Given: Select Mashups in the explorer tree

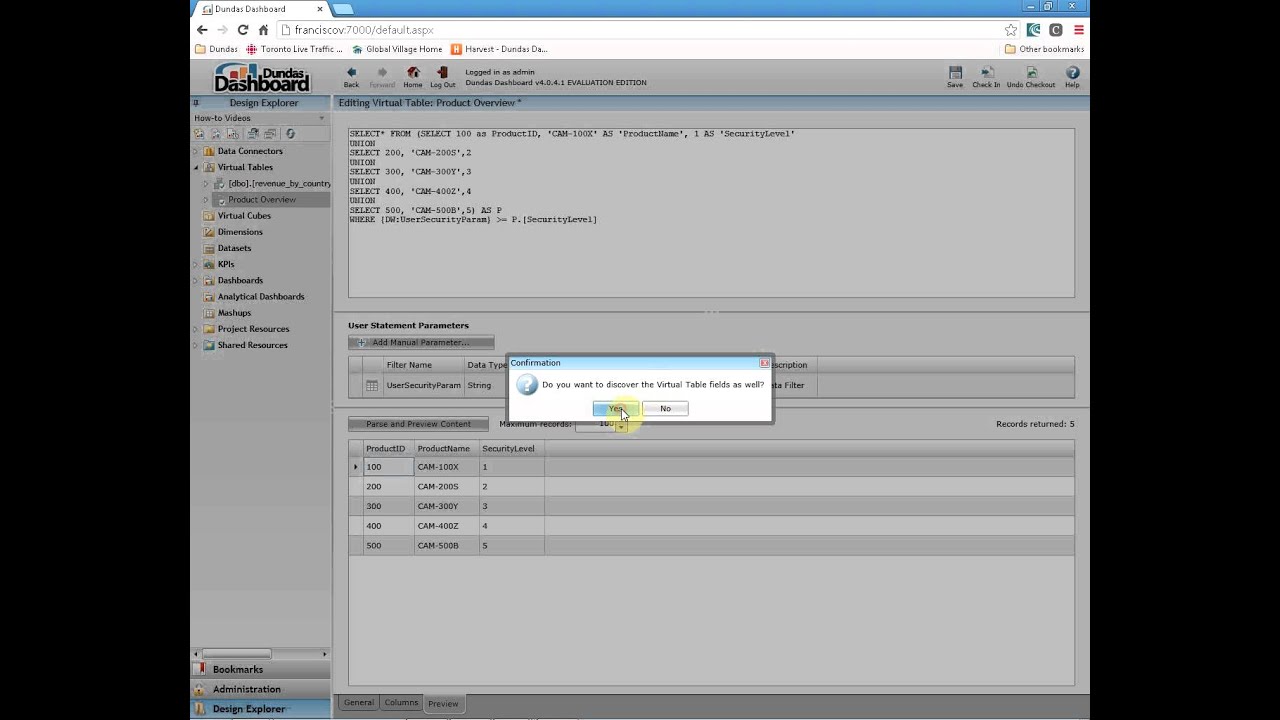Looking at the screenshot, I should (x=234, y=313).
